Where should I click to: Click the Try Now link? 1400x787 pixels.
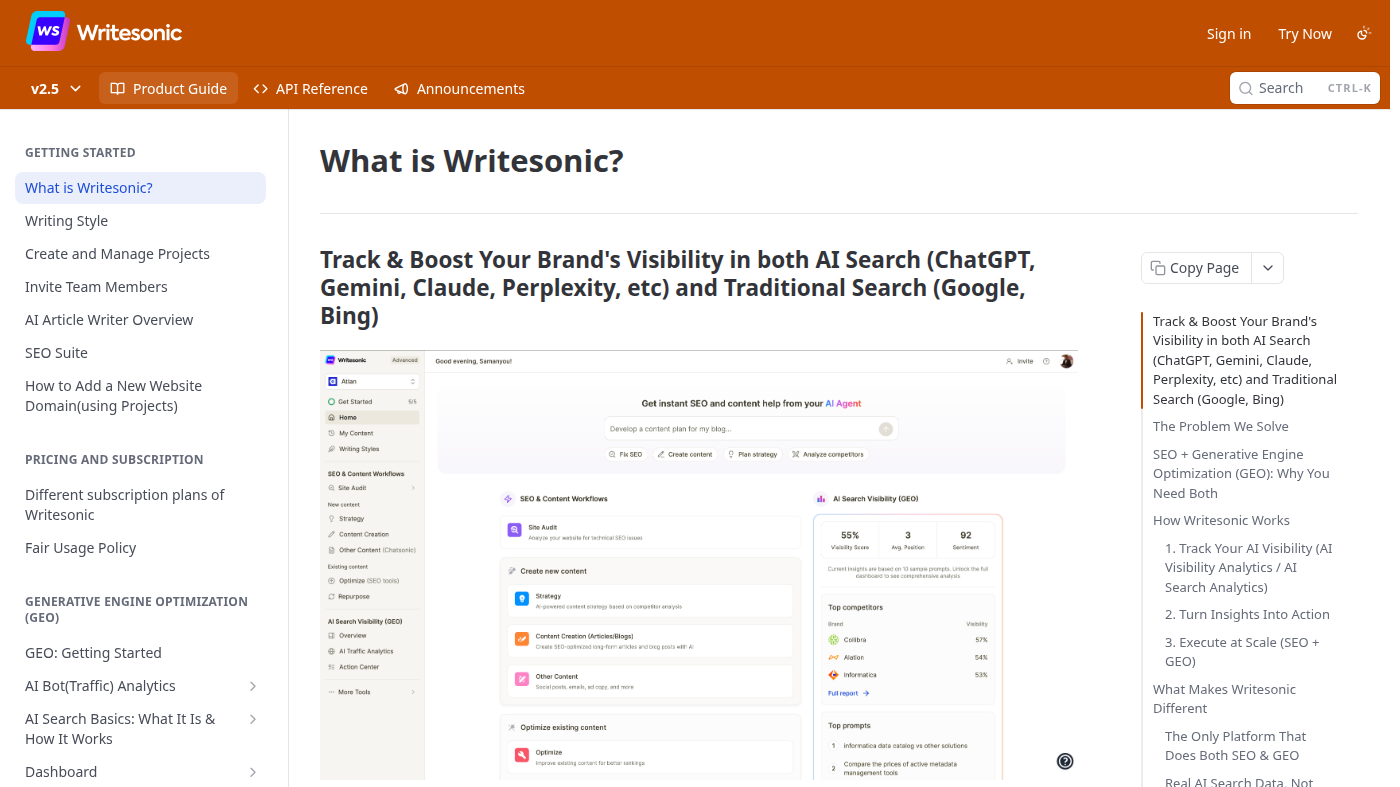click(1304, 34)
